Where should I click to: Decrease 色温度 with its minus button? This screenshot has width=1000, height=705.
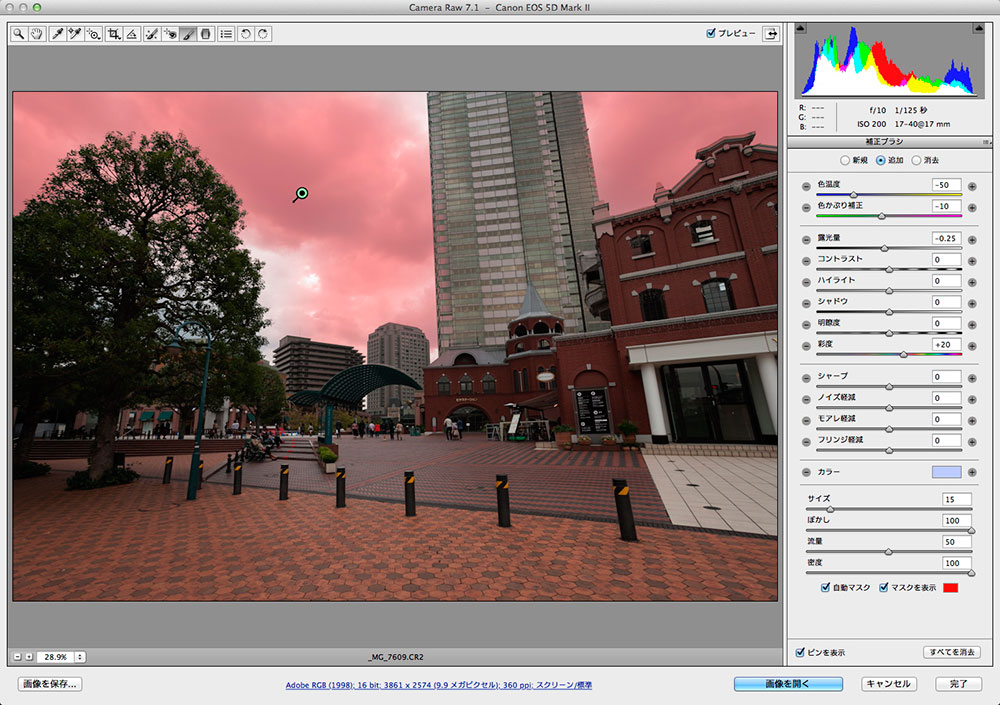click(x=806, y=186)
